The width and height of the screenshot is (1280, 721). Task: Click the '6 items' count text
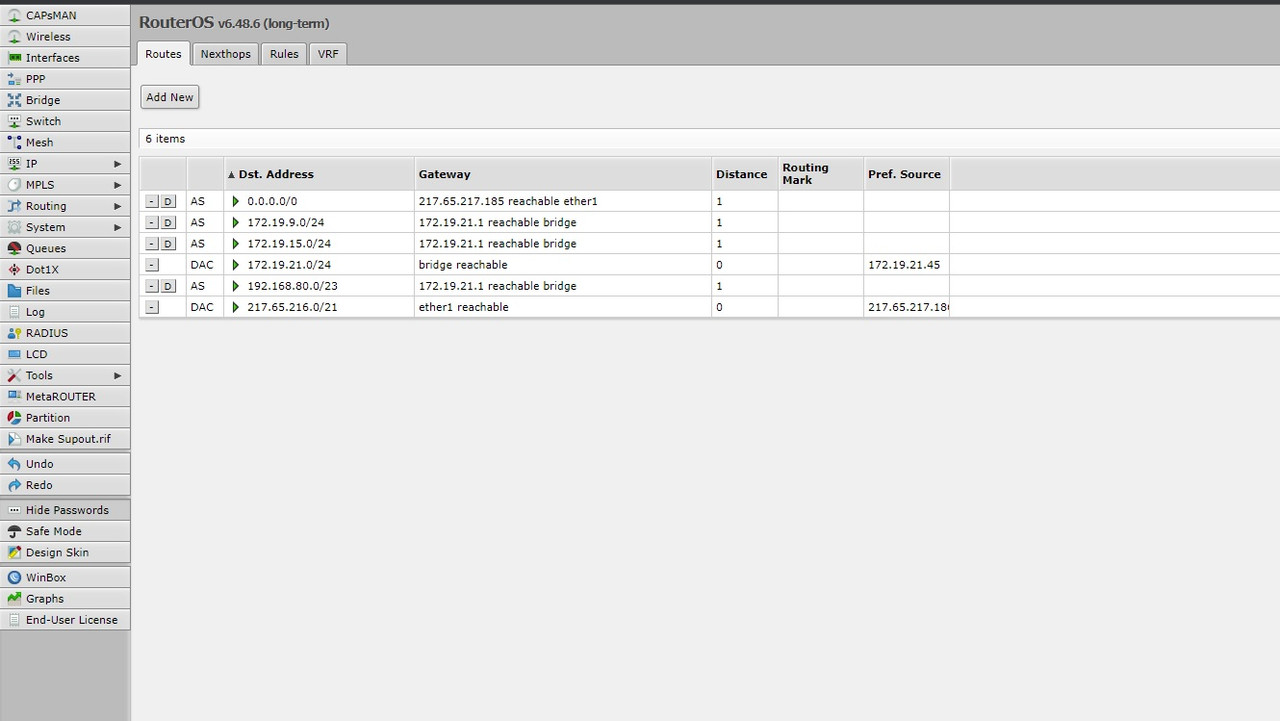(x=165, y=139)
